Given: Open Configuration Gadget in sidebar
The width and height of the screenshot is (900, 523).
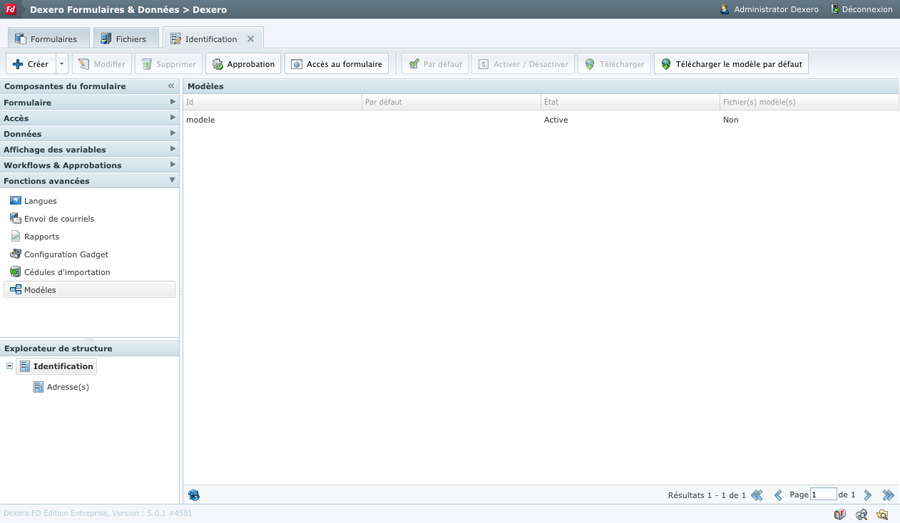Looking at the screenshot, I should click(x=65, y=255).
